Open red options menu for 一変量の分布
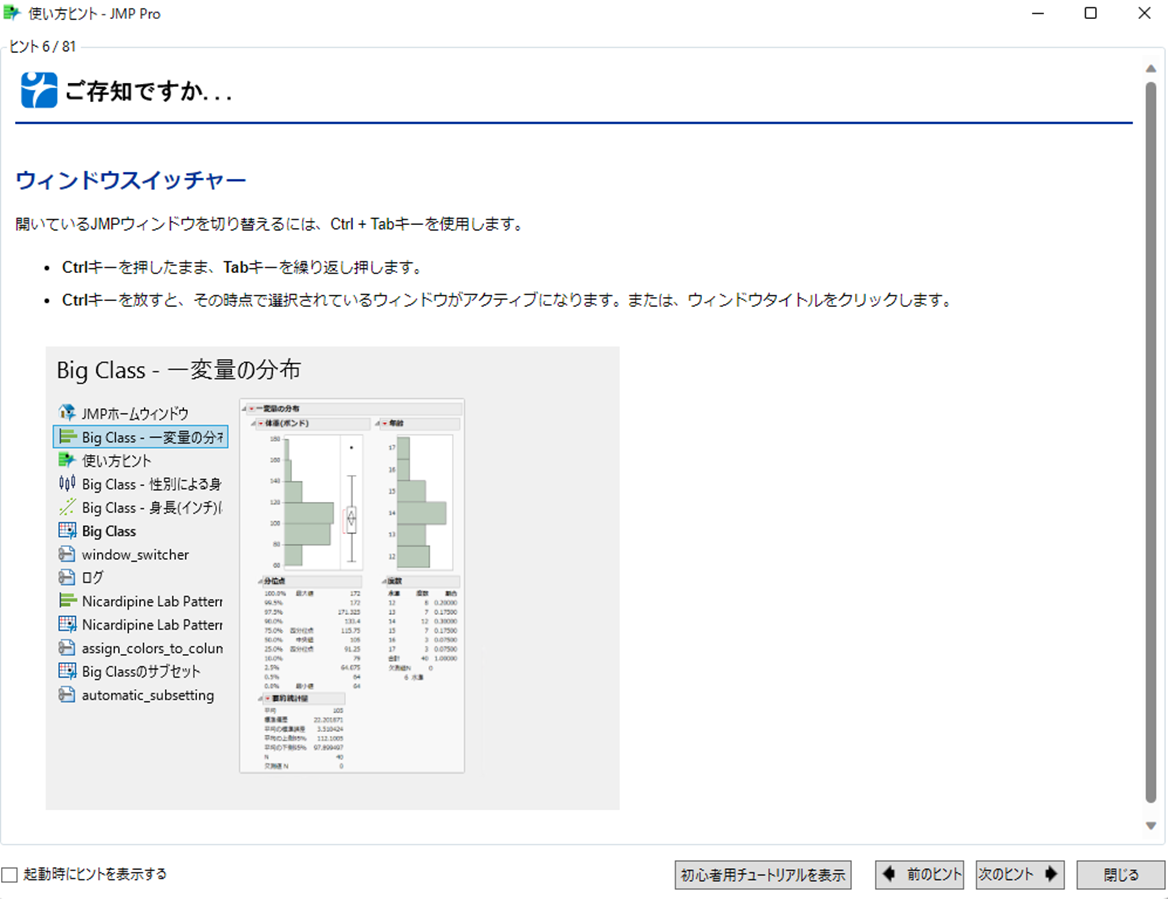This screenshot has height=899, width=1168. point(251,409)
